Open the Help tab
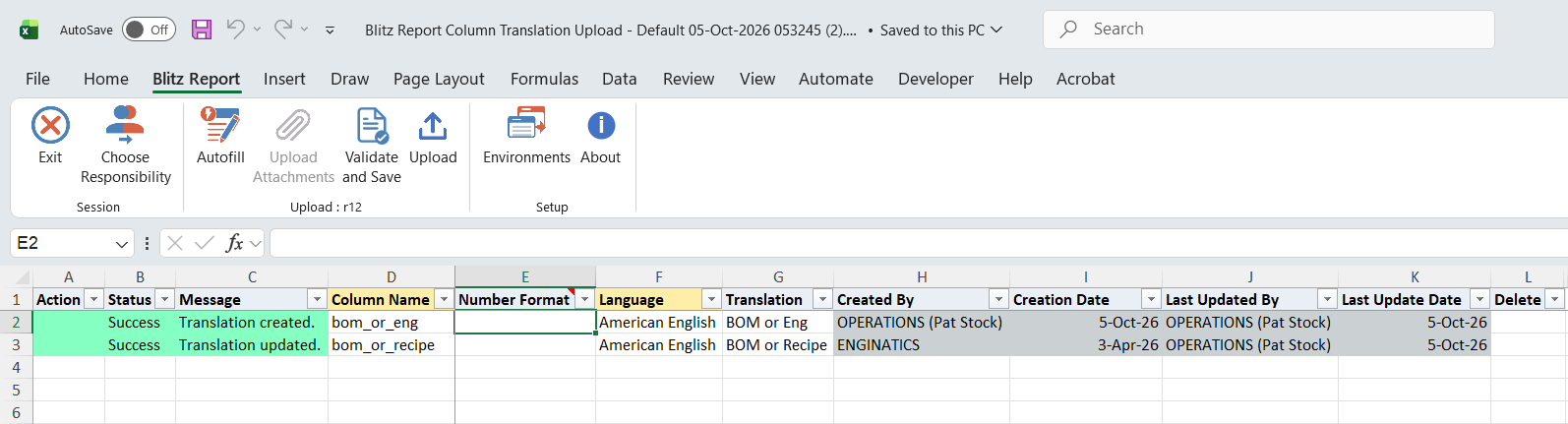The width and height of the screenshot is (1568, 424). (1015, 79)
